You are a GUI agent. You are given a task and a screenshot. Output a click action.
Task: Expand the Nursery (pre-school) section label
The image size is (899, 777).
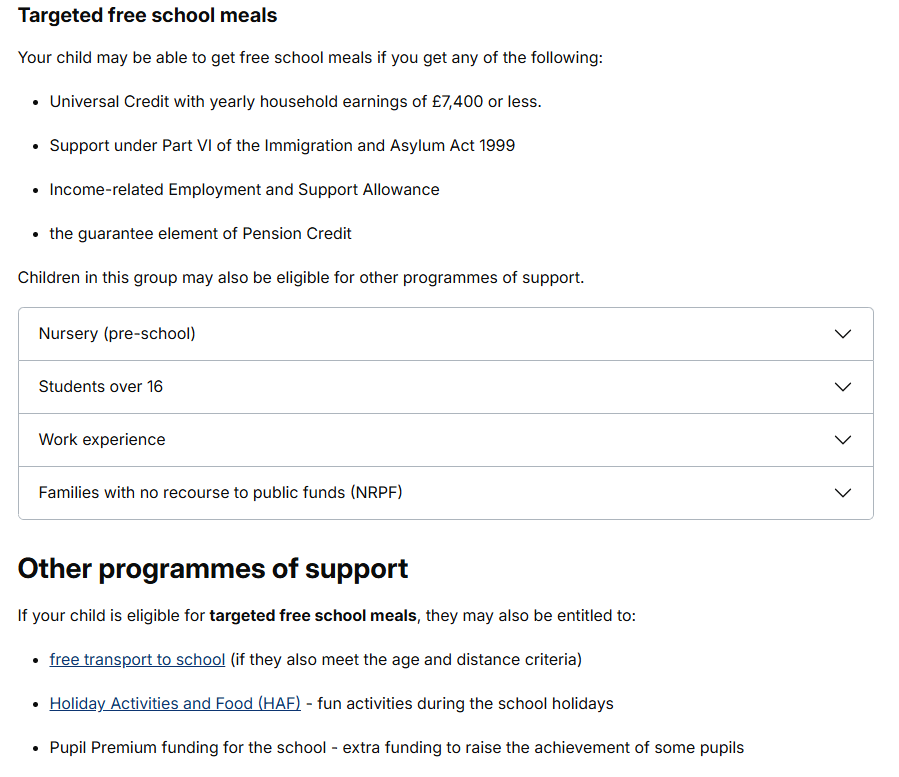tap(117, 334)
